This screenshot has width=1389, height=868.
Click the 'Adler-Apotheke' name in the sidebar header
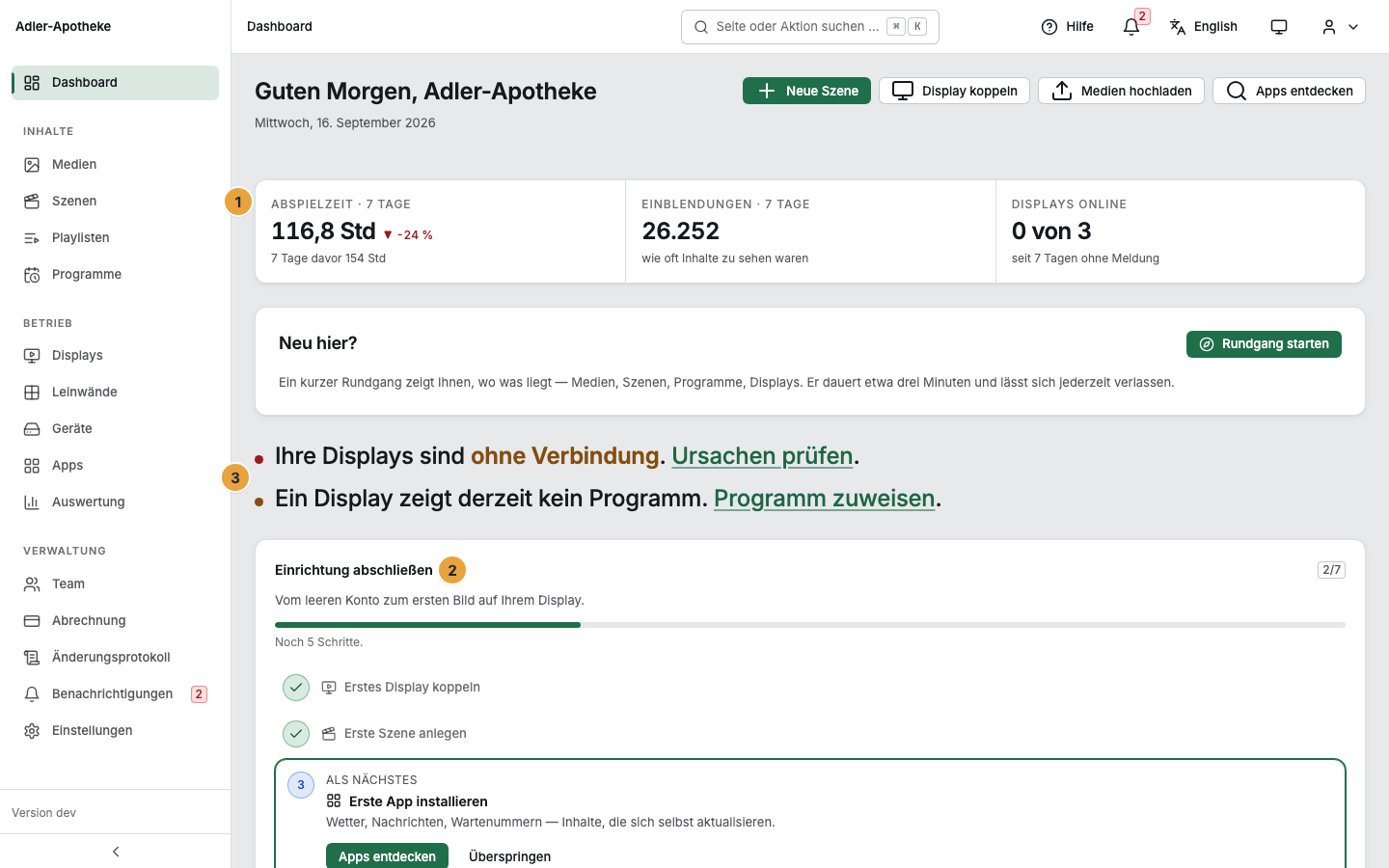coord(64,27)
